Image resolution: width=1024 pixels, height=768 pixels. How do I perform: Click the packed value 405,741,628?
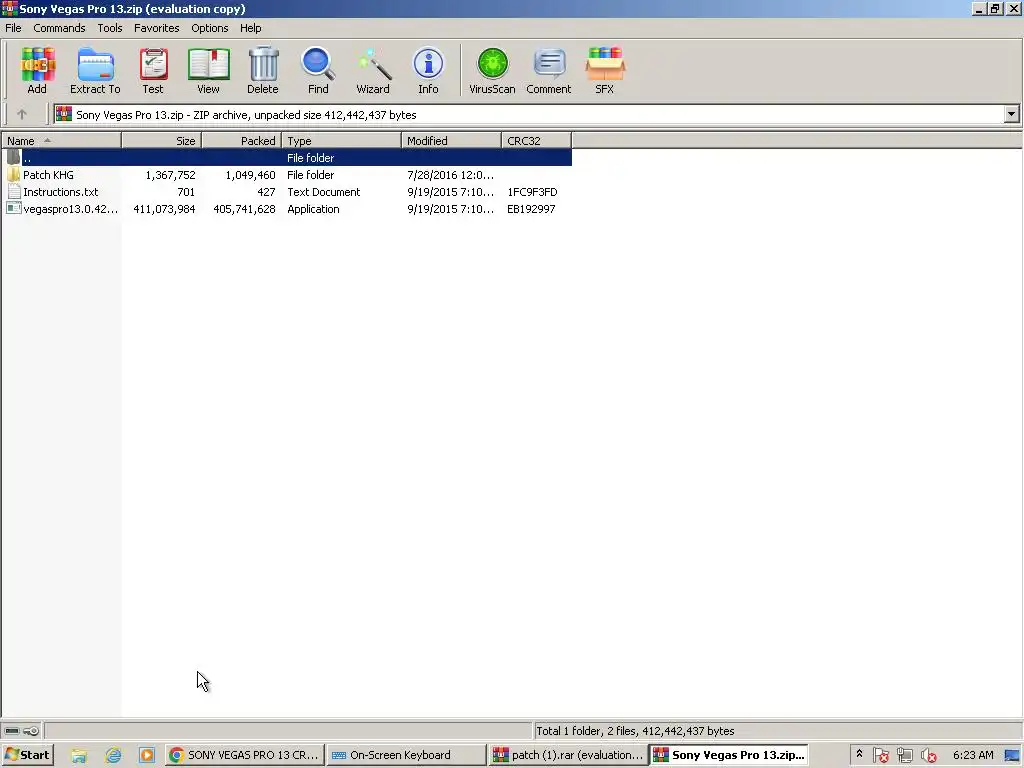(244, 208)
